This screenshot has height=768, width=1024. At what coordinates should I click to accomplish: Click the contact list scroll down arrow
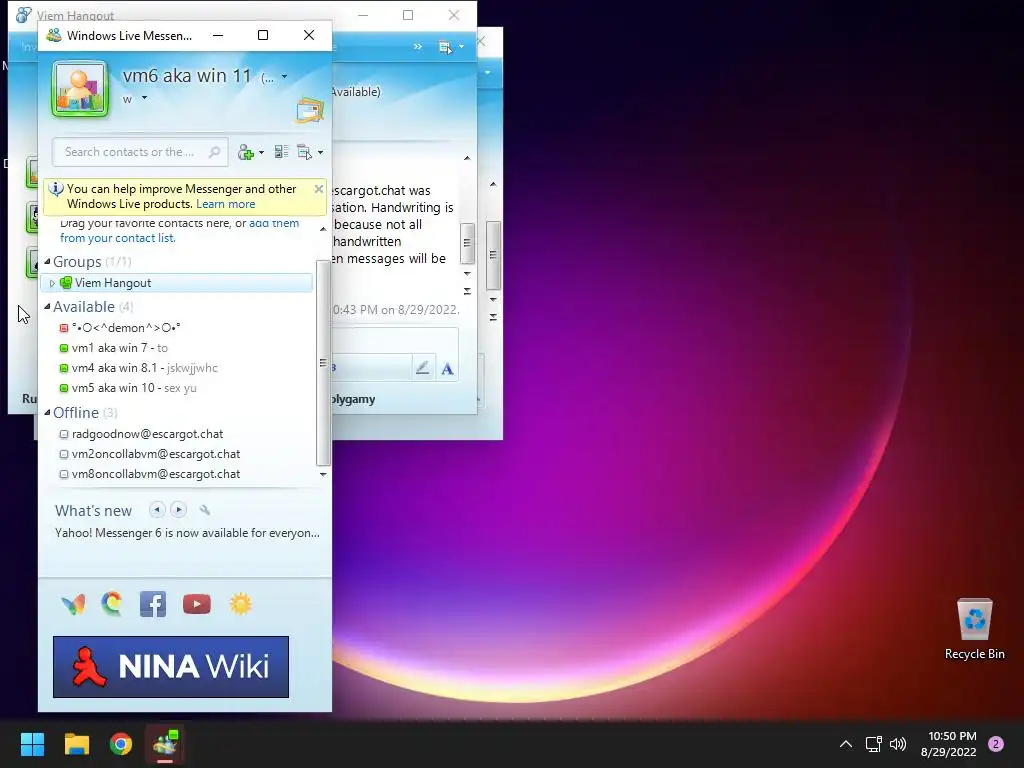tap(323, 474)
